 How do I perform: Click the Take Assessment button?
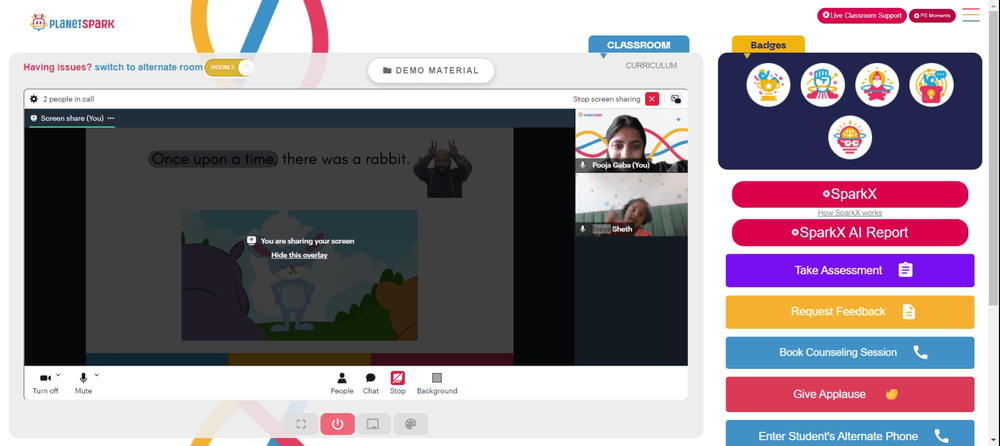pos(849,271)
